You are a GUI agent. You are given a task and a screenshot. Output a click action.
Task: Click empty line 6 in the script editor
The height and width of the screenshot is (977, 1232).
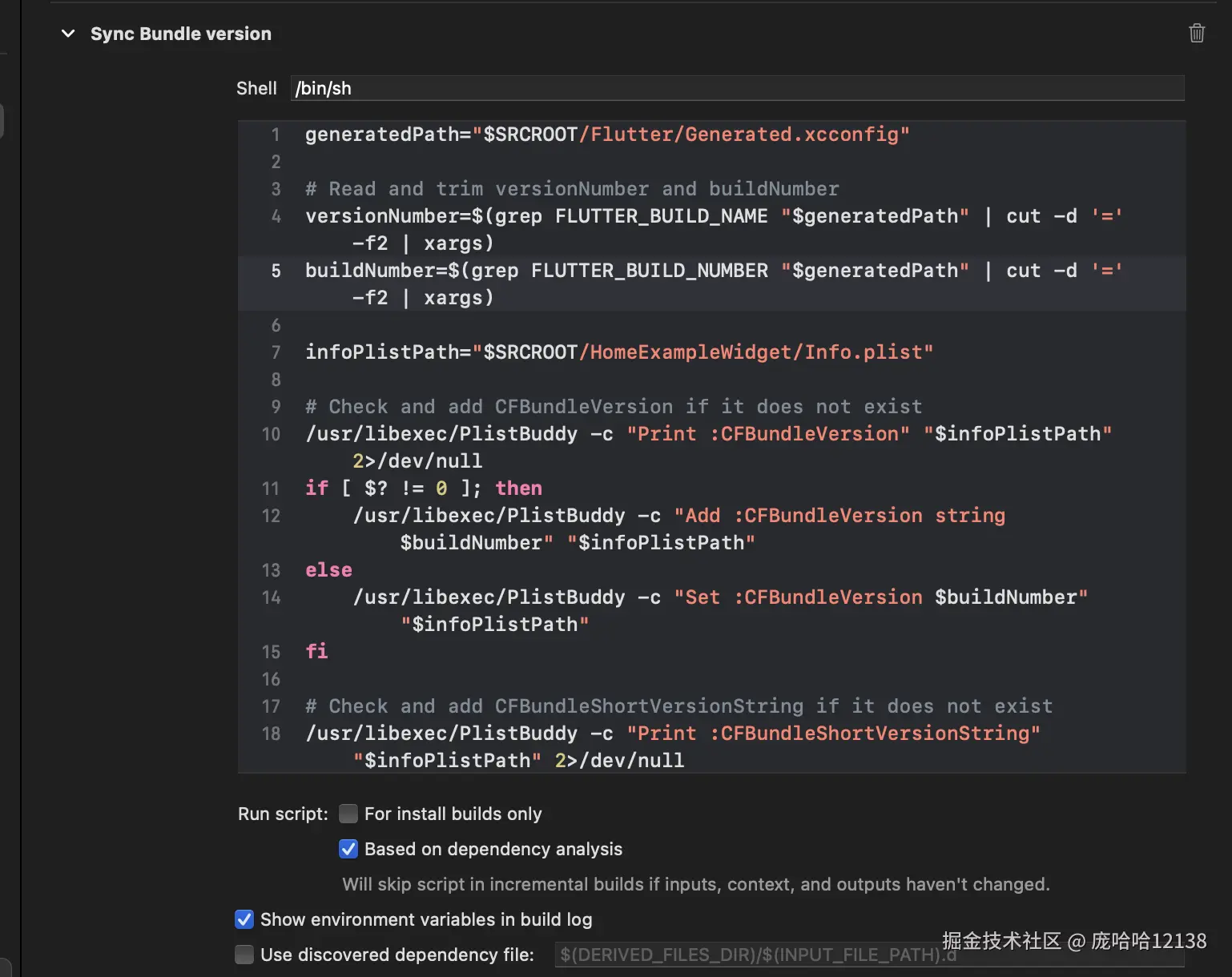click(x=711, y=324)
